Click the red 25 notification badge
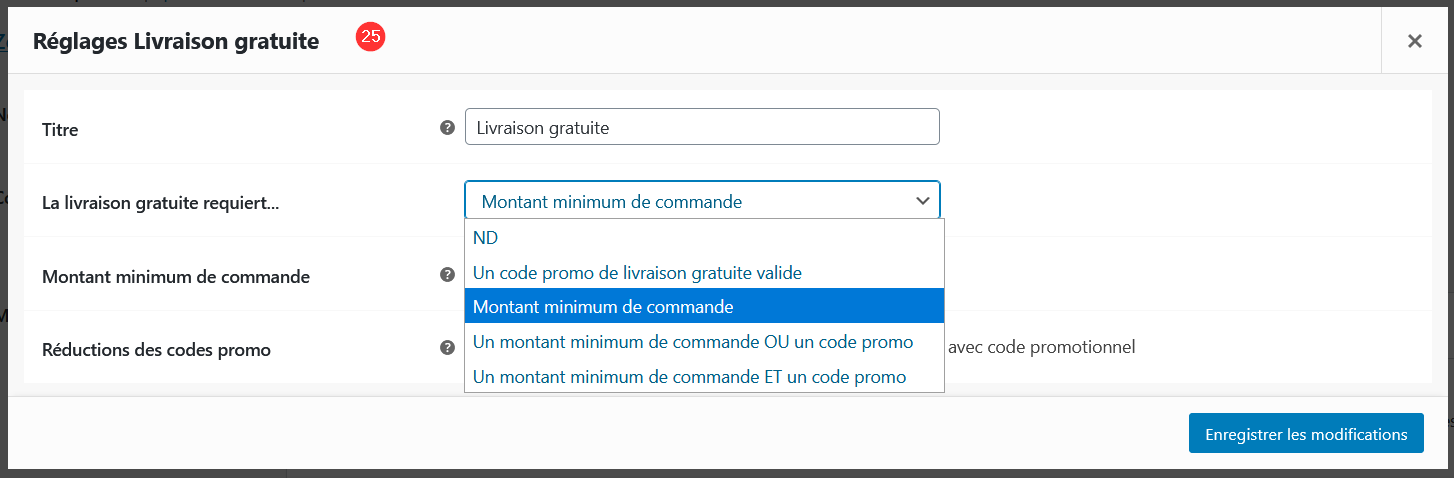Image resolution: width=1454 pixels, height=478 pixels. pos(371,37)
